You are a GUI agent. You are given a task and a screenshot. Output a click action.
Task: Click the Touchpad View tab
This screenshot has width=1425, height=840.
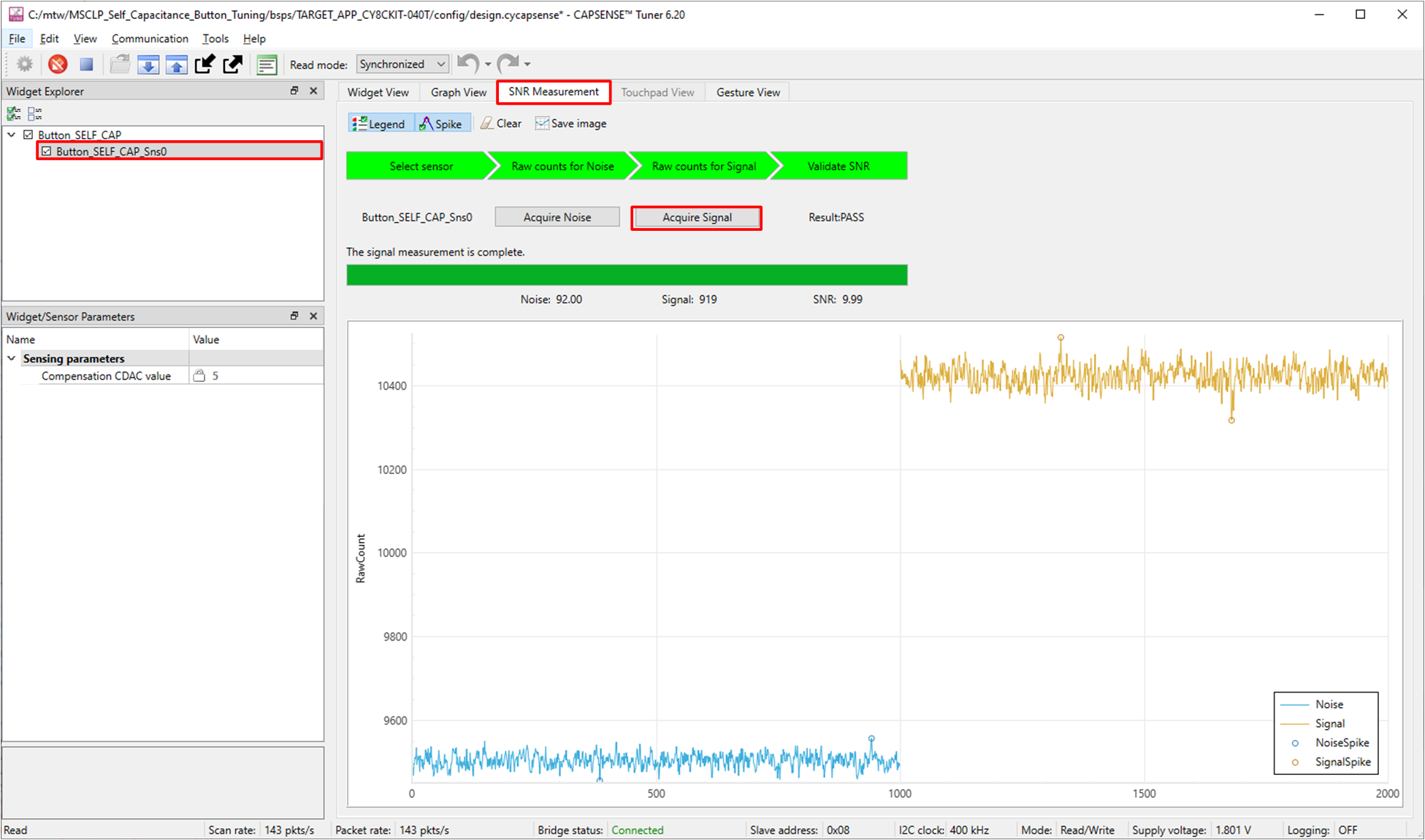(x=657, y=92)
